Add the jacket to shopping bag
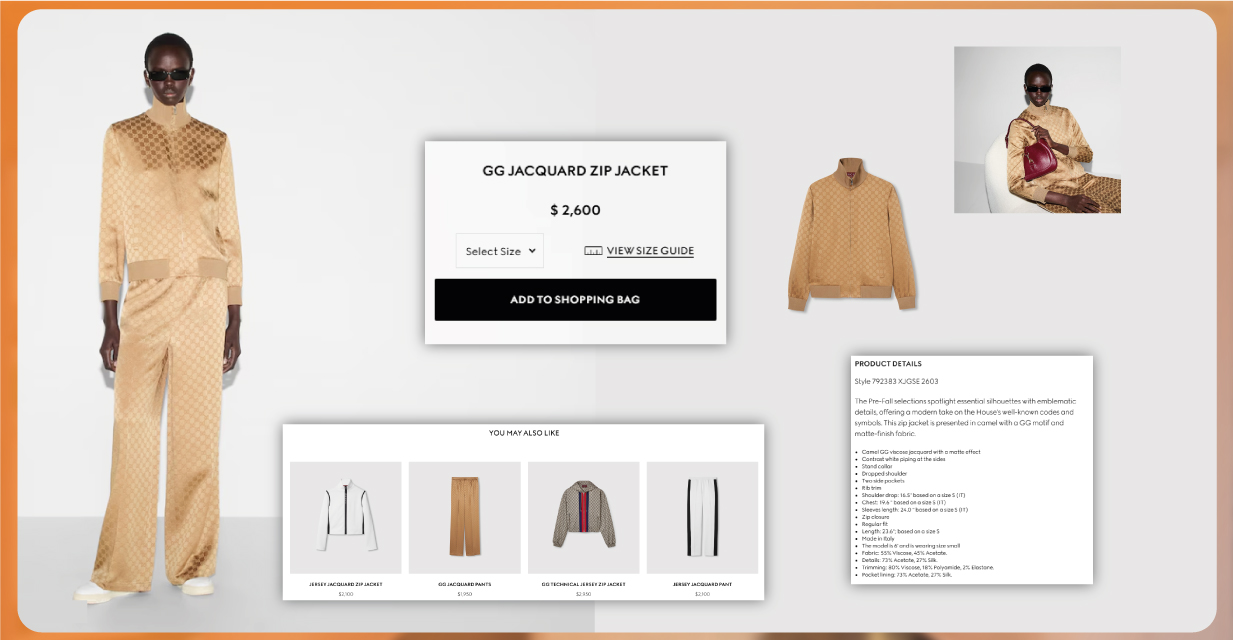 pos(575,300)
